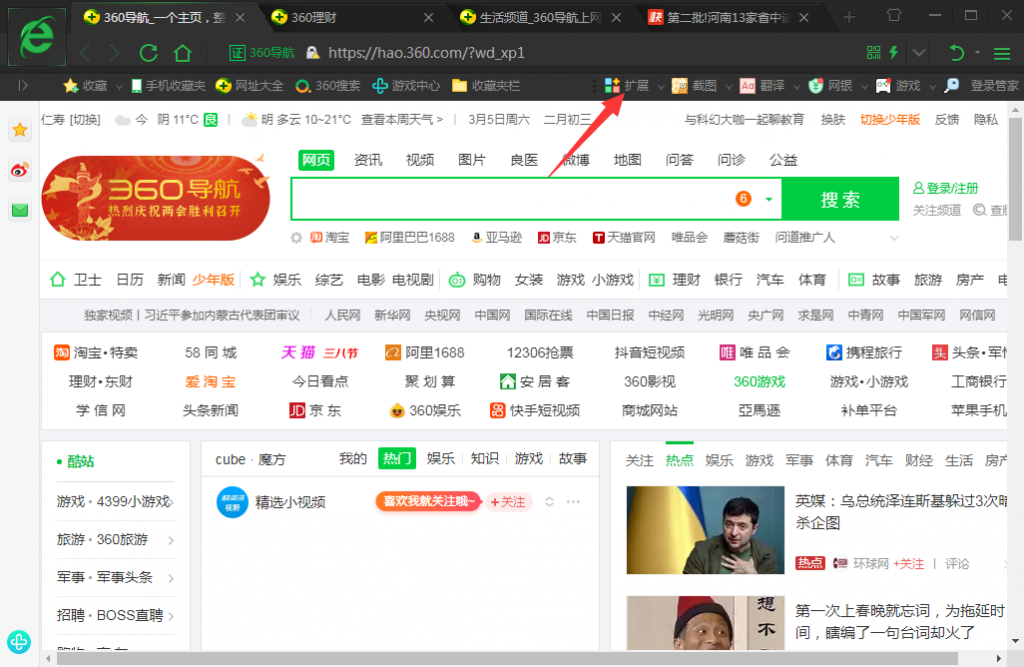Open the QR code icon in address bar
The width and height of the screenshot is (1024, 667).
click(873, 53)
